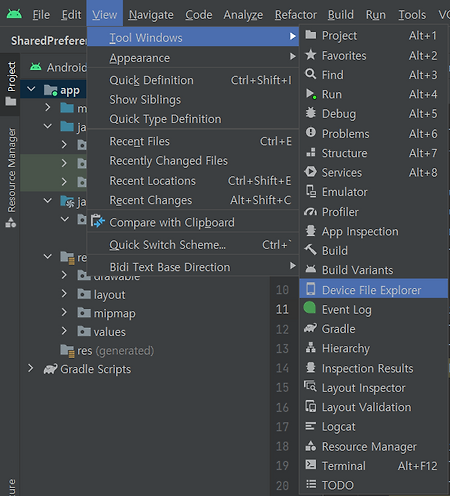Click the Device File Explorer phone icon
This screenshot has width=450, height=496.
(311, 289)
